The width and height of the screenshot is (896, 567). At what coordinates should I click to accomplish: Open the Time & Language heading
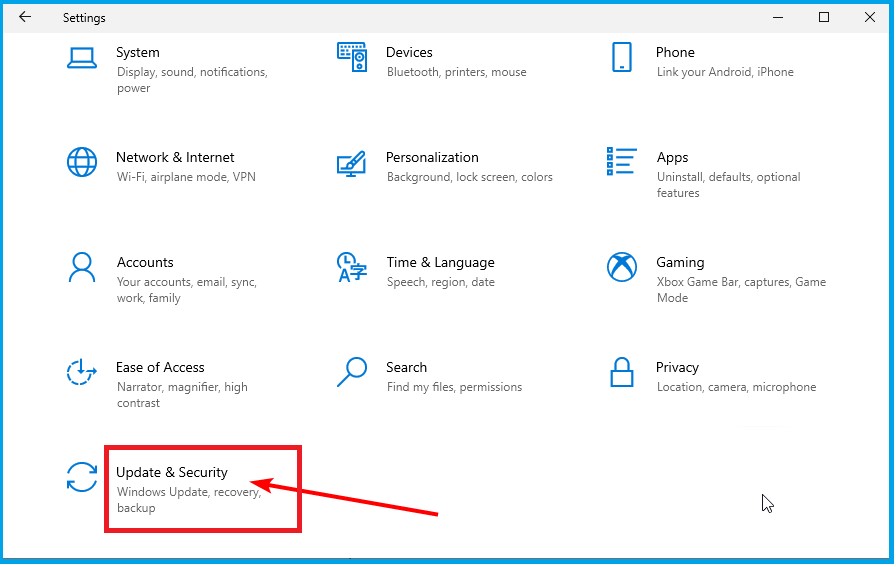[441, 263]
